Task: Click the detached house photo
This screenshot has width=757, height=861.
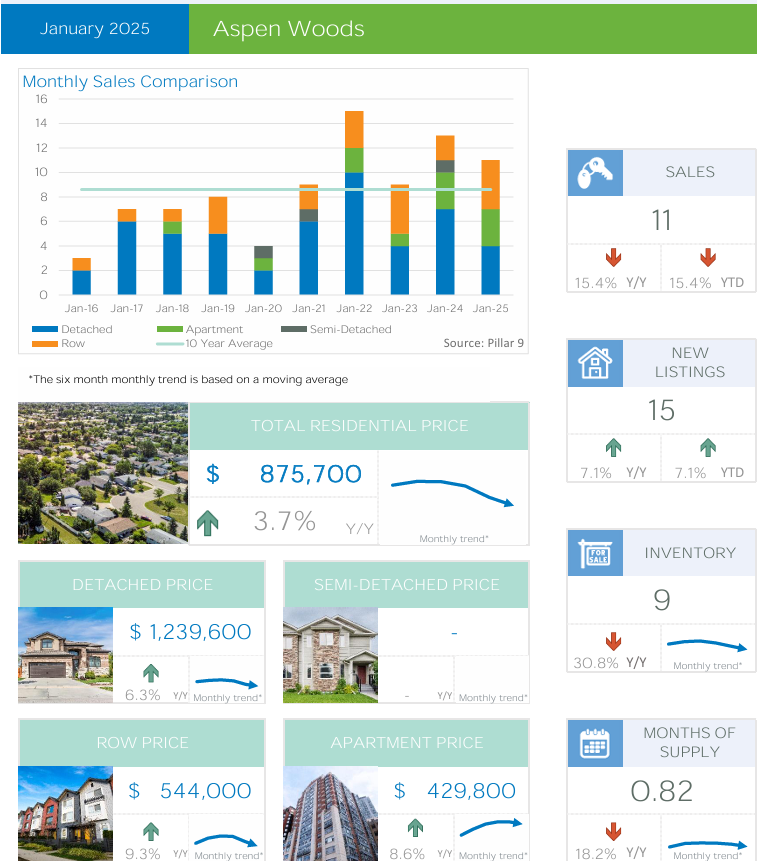Action: click(65, 655)
